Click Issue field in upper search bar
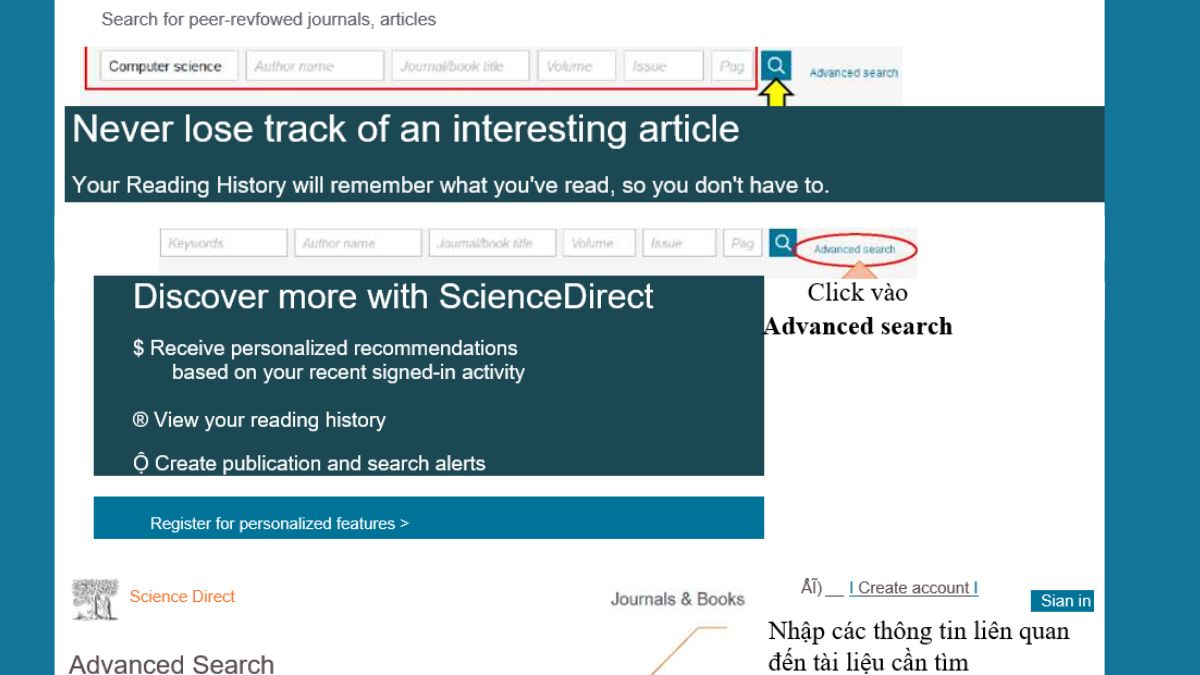The height and width of the screenshot is (675, 1200). tap(664, 66)
